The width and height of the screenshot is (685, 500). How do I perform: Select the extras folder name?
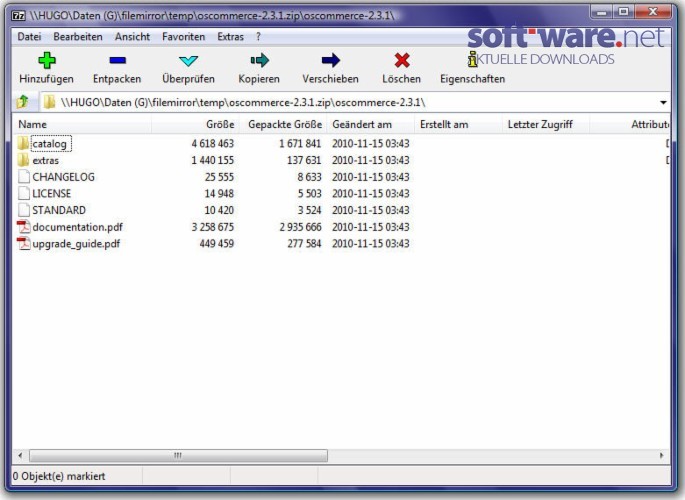(45, 160)
